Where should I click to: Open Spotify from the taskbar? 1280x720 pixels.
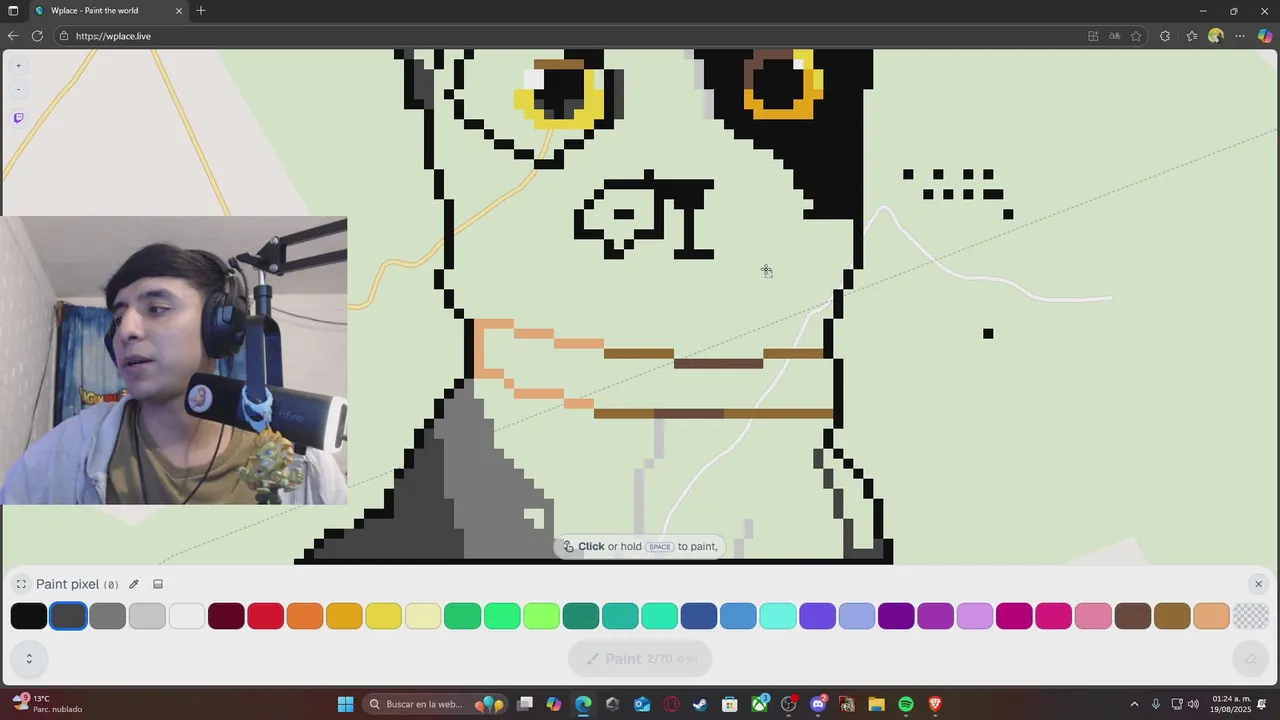click(906, 704)
